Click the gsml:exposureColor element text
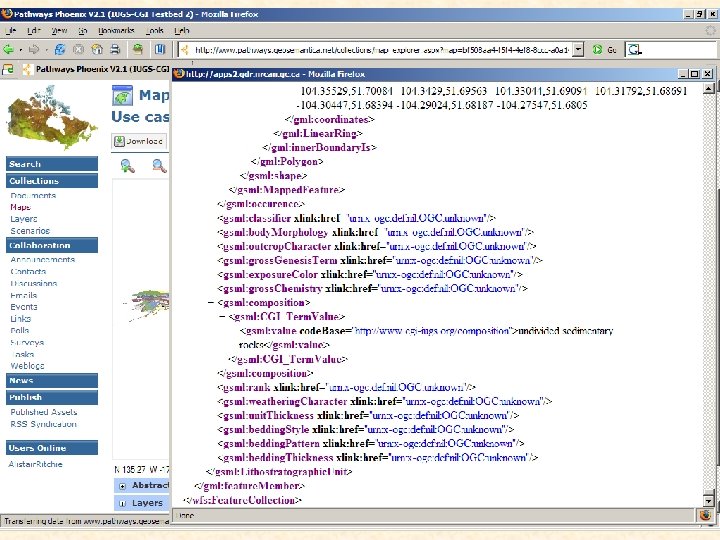This screenshot has width=720, height=540. pos(270,275)
